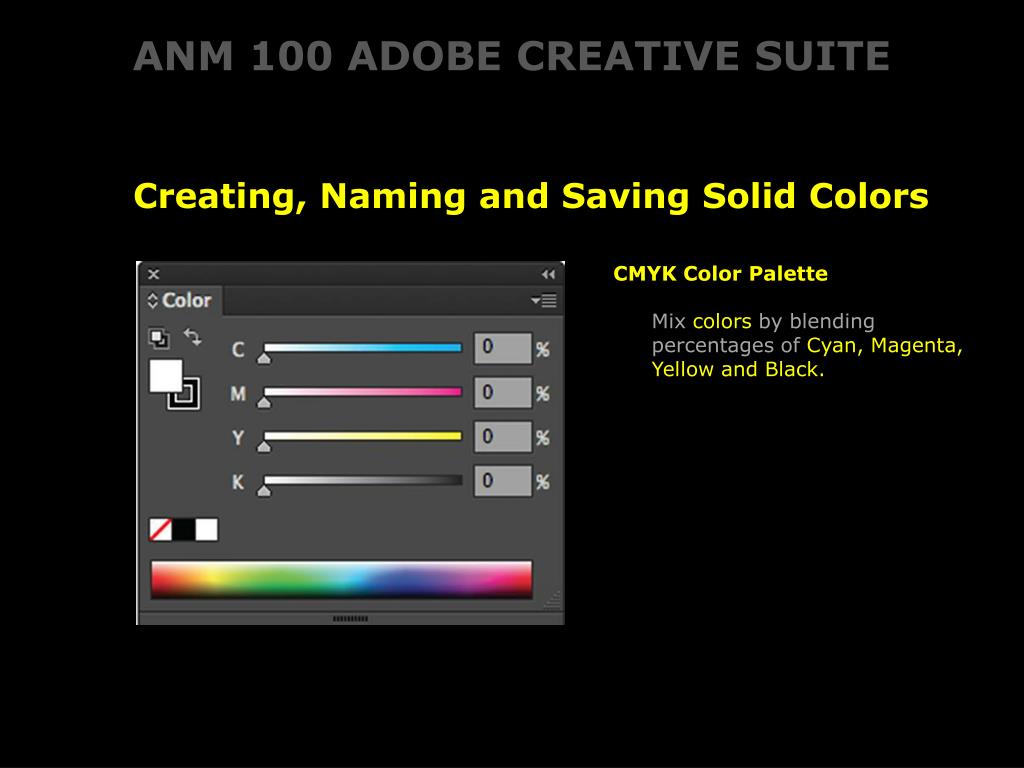Click the 'Y' channel label

click(238, 438)
